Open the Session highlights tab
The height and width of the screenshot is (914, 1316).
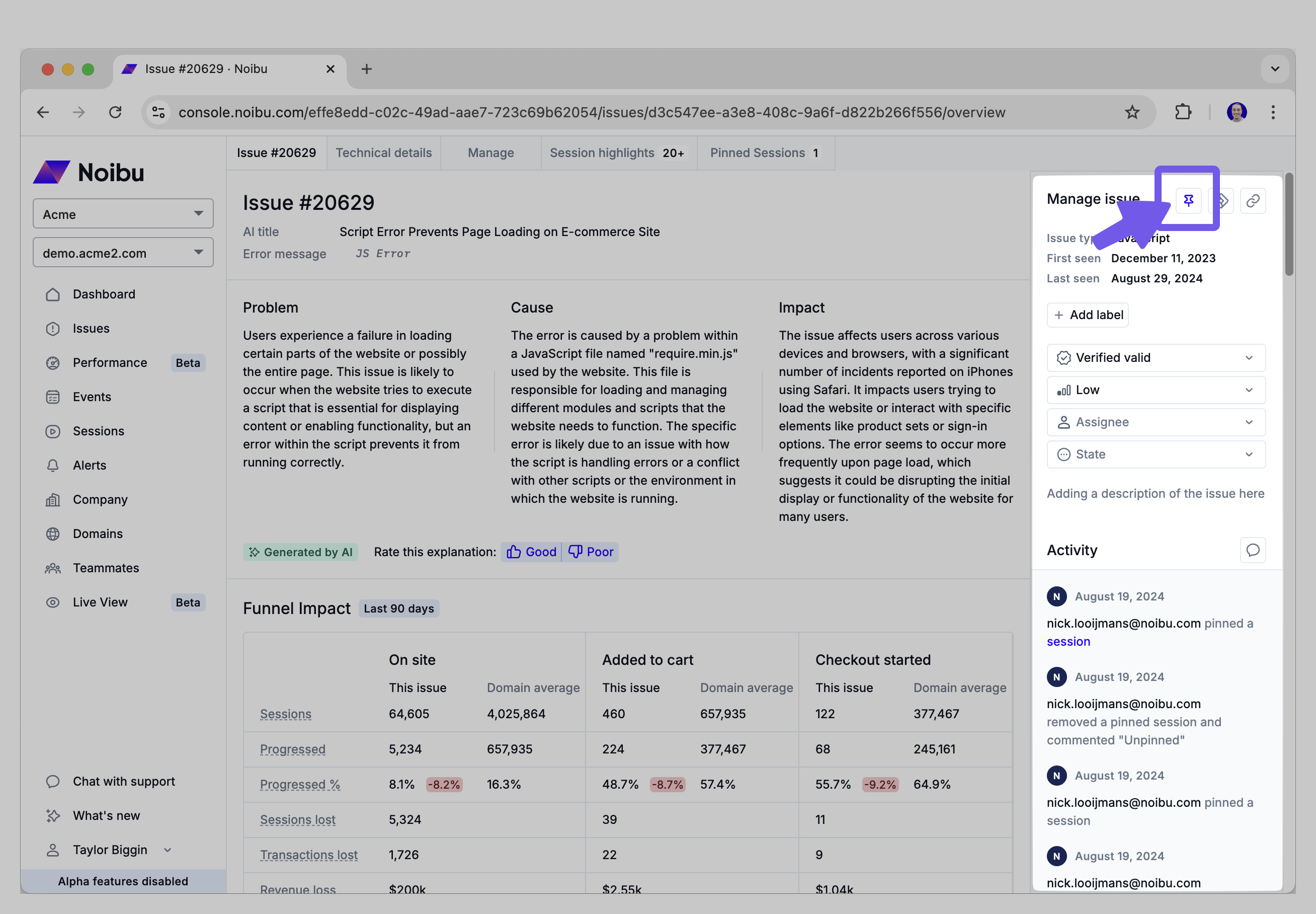coord(618,153)
